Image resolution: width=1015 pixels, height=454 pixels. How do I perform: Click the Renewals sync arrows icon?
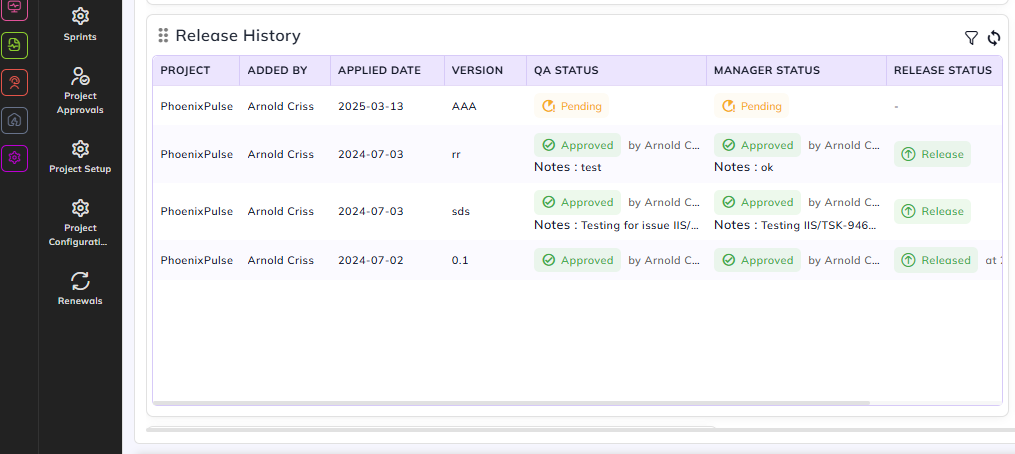point(80,281)
